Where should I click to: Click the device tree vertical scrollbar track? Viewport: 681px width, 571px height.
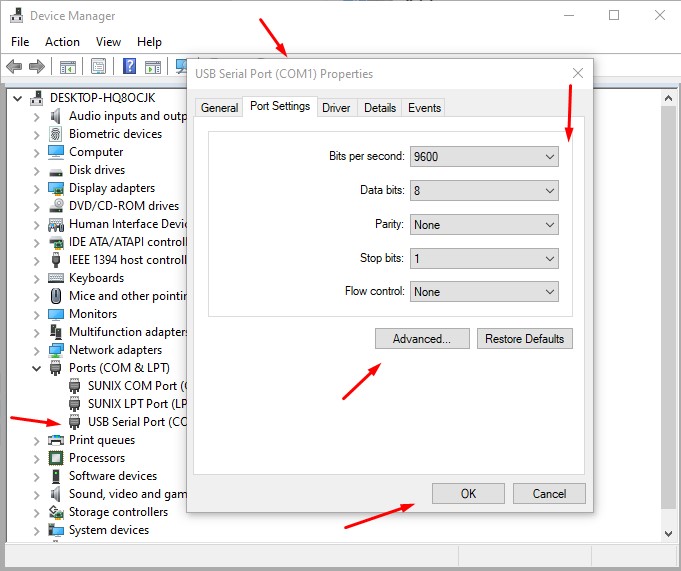click(x=669, y=308)
